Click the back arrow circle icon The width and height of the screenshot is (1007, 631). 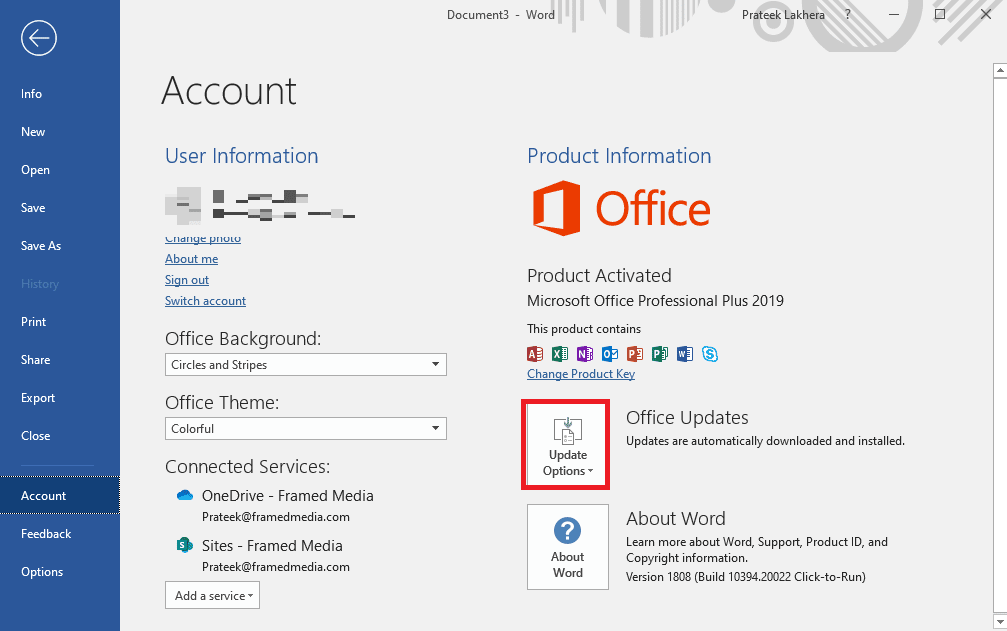[39, 38]
